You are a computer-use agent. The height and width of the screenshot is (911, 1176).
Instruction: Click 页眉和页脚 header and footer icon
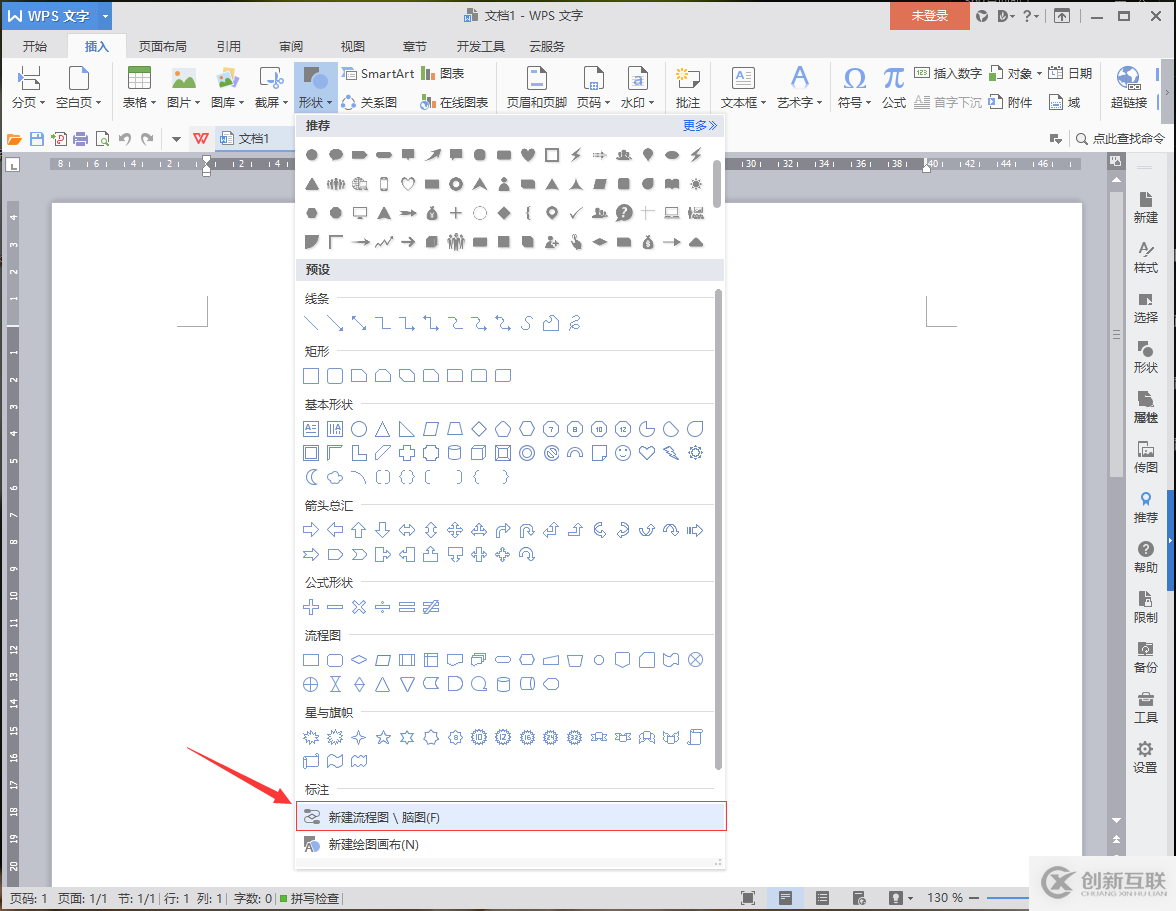(x=536, y=87)
